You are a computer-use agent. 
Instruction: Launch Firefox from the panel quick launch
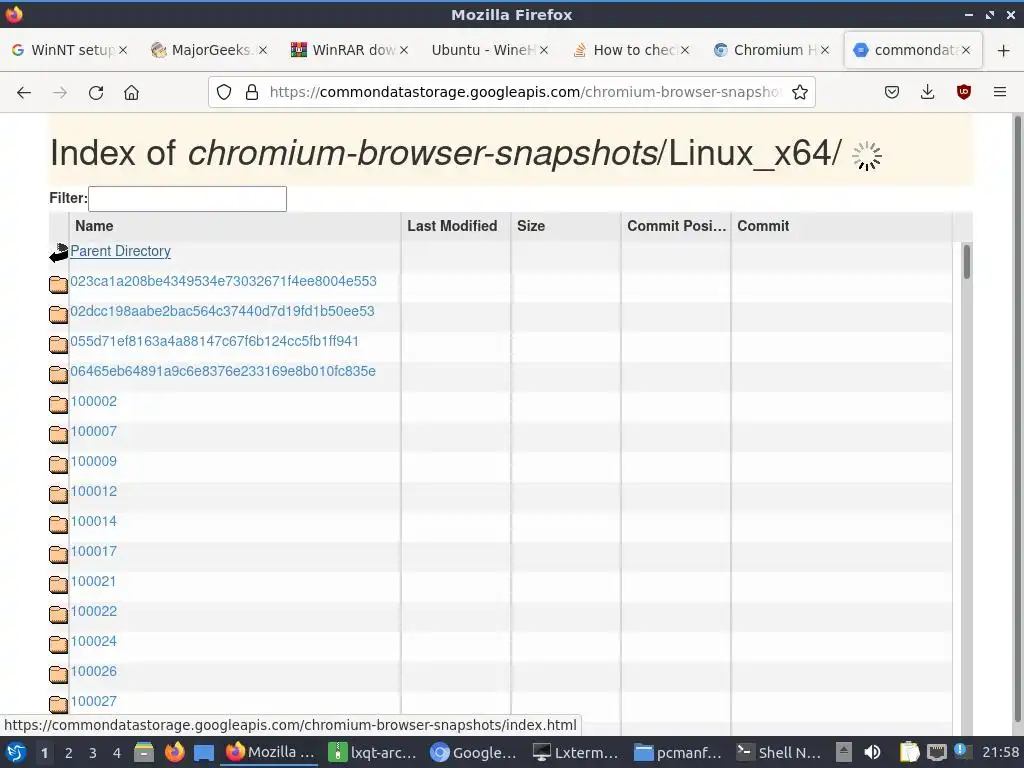click(x=174, y=752)
